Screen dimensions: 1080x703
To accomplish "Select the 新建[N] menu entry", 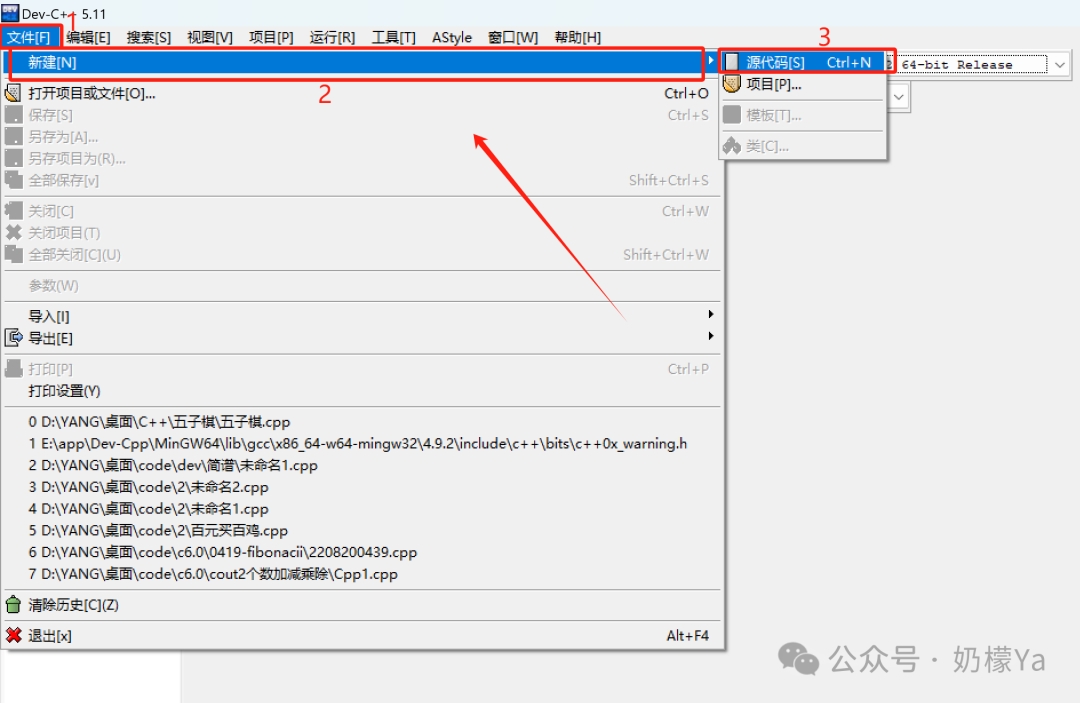I will pyautogui.click(x=362, y=62).
